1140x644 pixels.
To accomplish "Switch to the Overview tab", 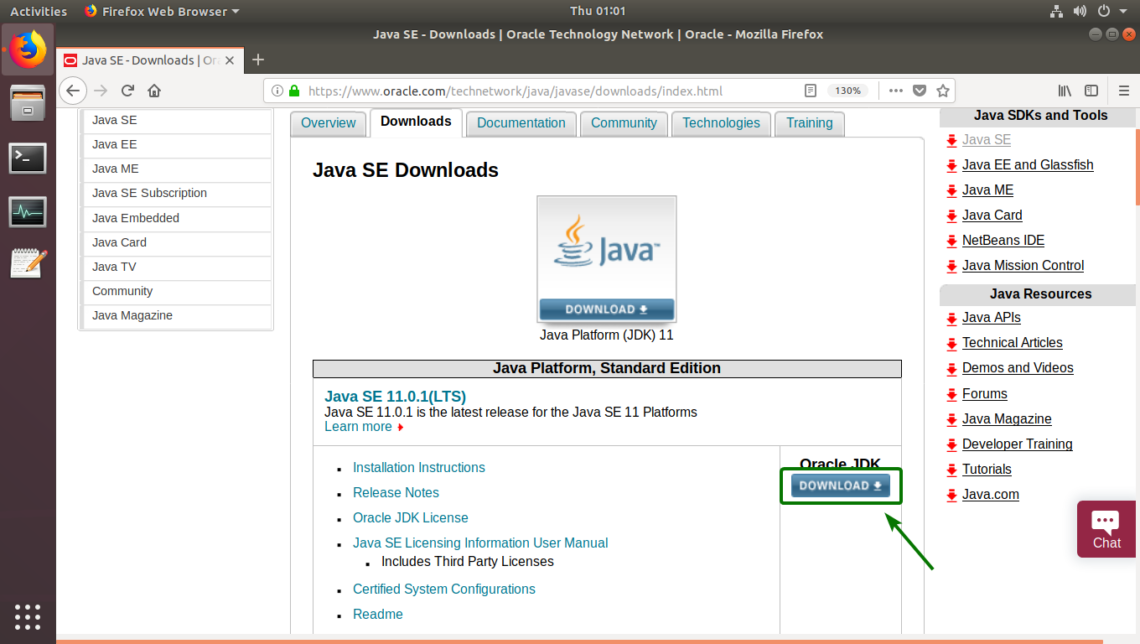I will click(x=329, y=123).
